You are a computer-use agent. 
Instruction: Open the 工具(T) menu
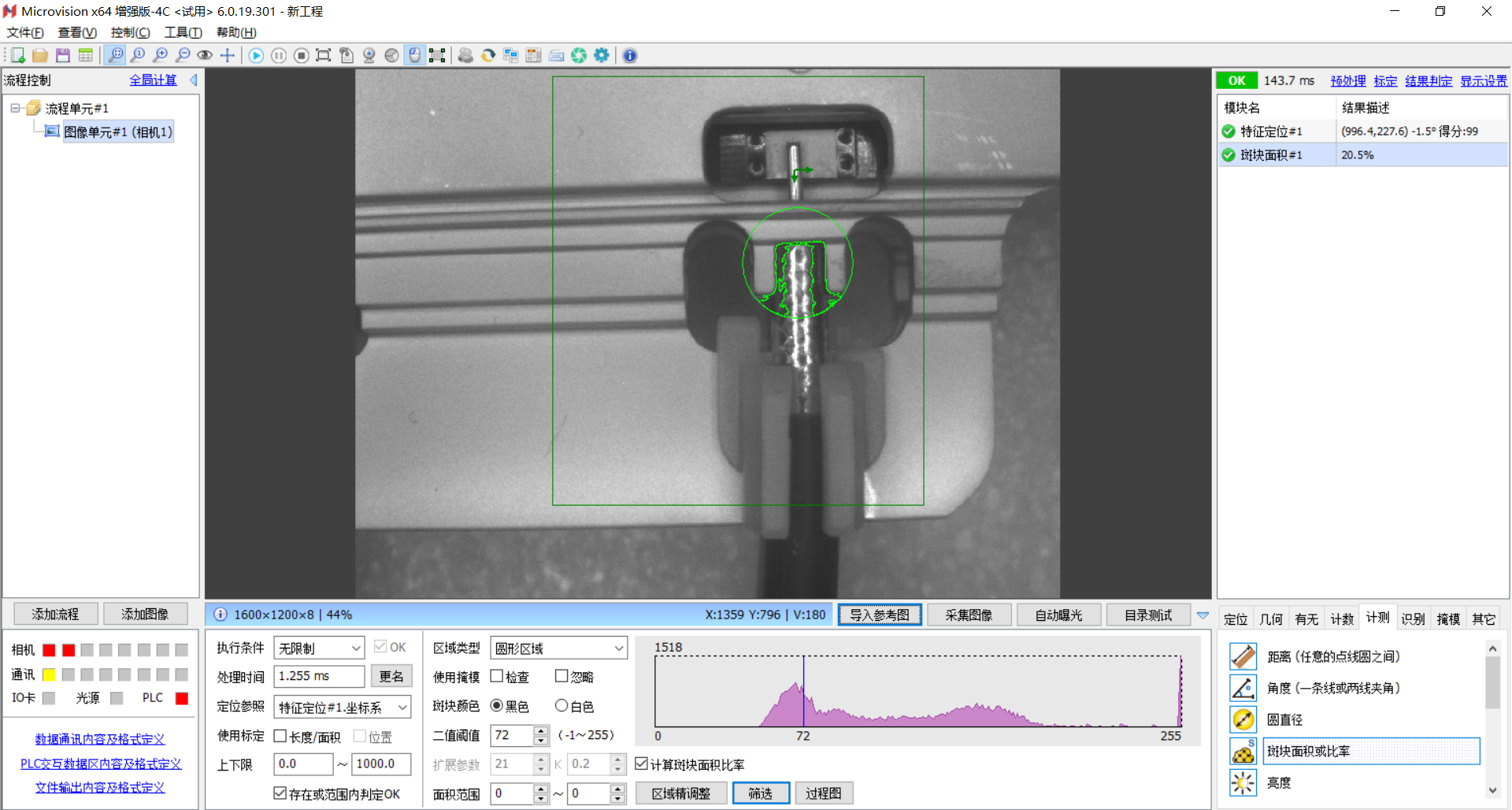(183, 32)
